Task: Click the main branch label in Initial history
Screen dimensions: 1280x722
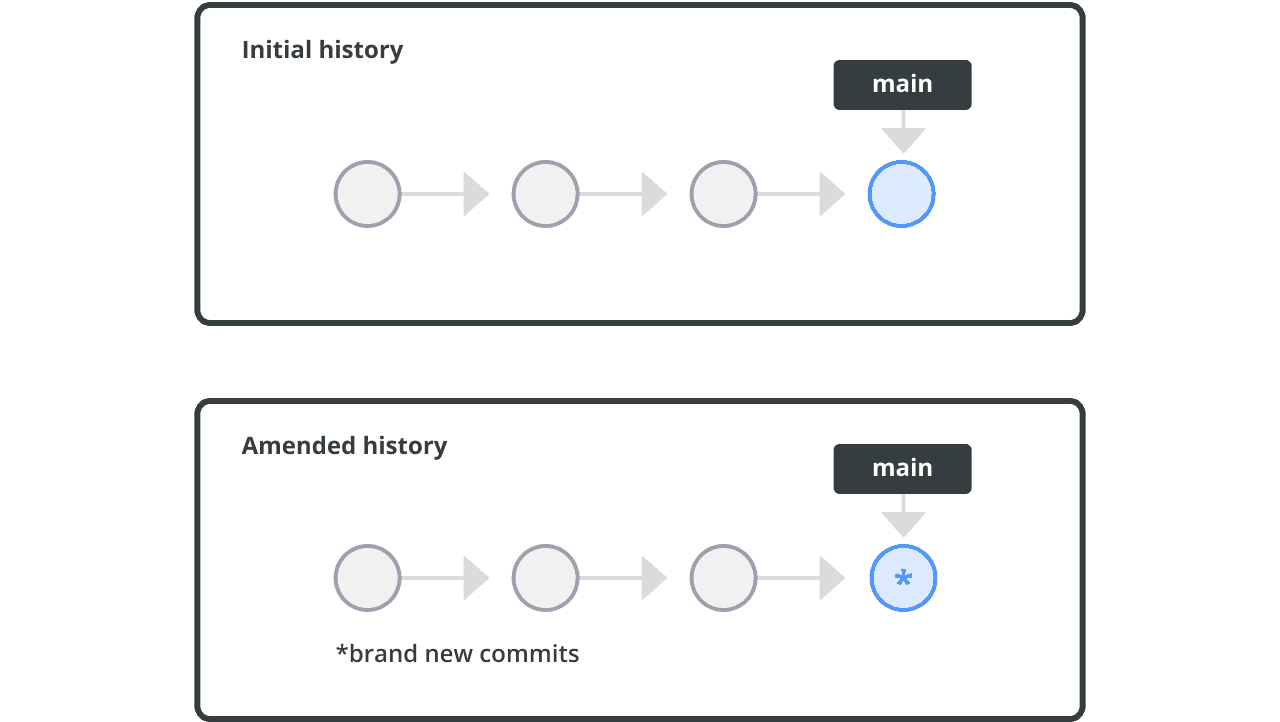Action: (902, 85)
